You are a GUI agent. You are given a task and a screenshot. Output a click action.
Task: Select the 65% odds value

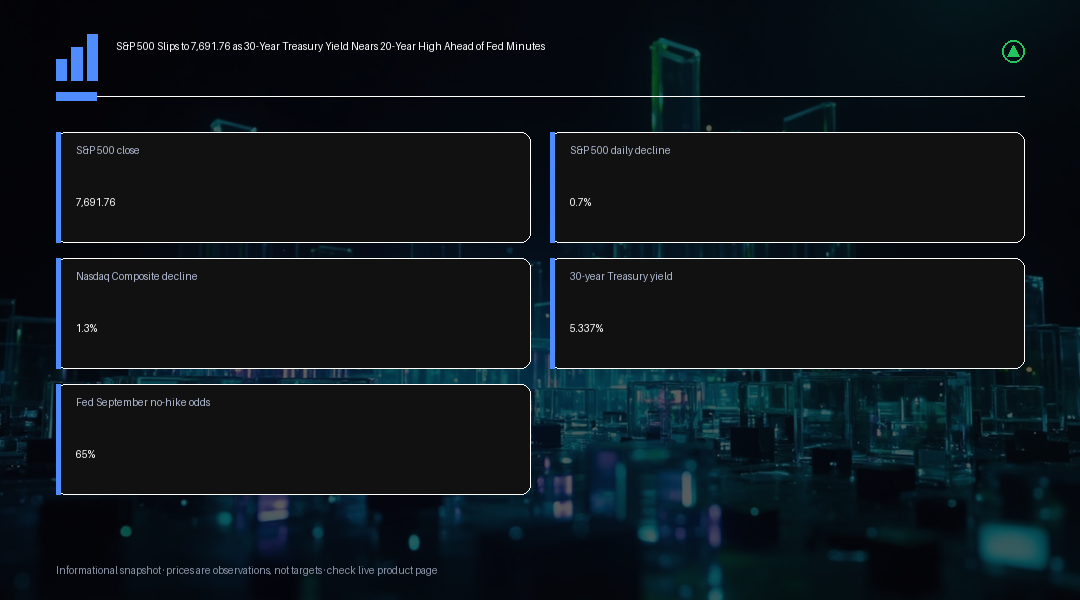85,454
